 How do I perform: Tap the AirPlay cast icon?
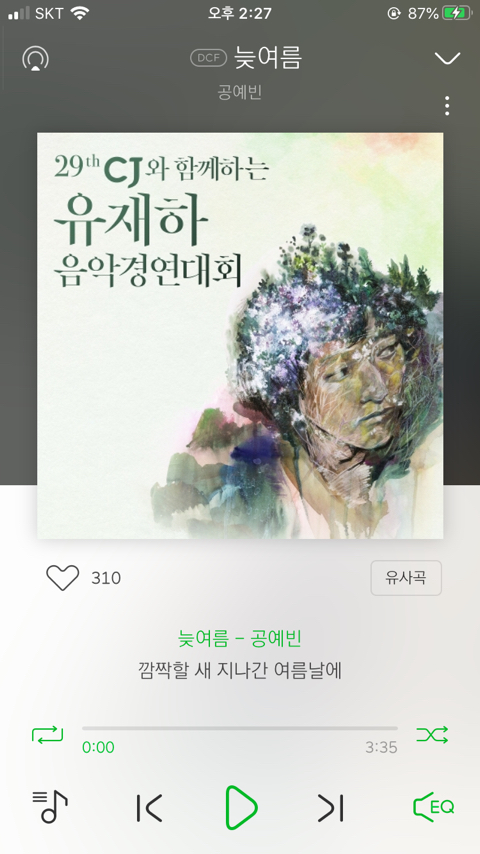(x=35, y=58)
